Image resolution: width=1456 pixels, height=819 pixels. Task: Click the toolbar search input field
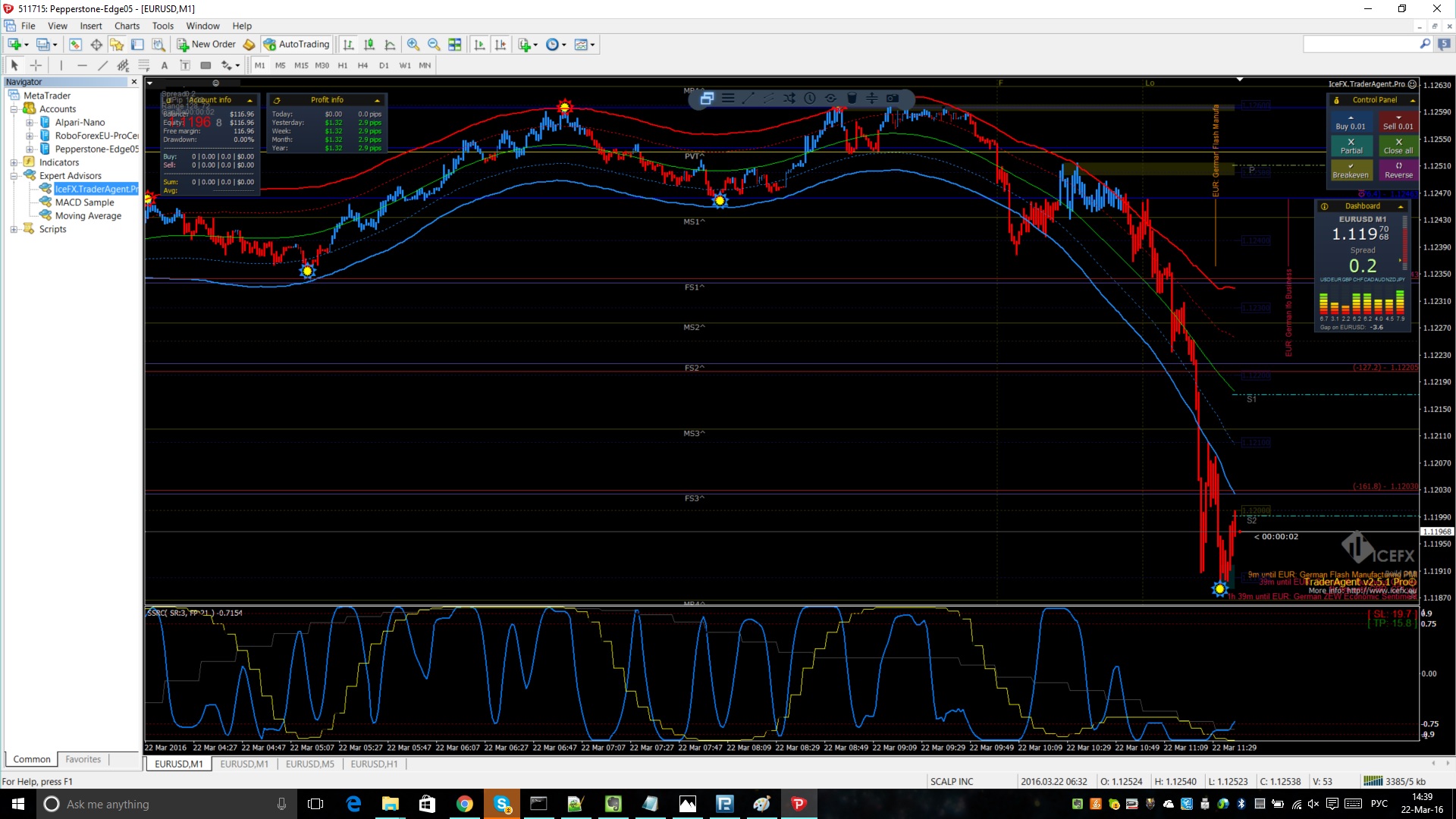click(x=1361, y=45)
